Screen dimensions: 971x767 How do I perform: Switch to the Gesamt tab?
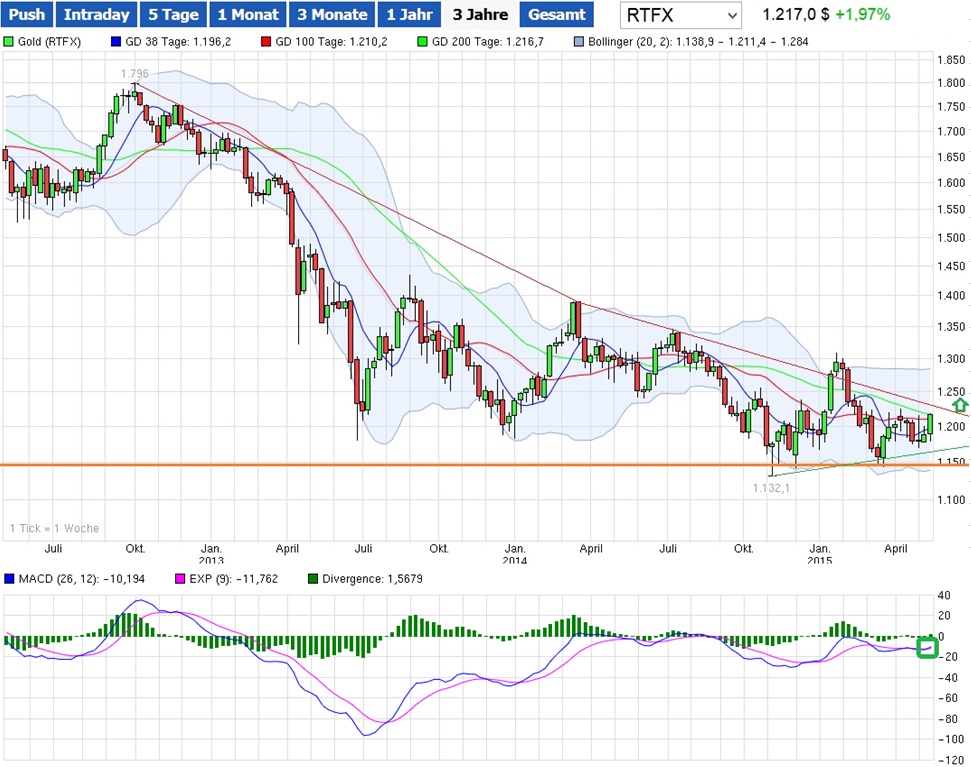[557, 15]
